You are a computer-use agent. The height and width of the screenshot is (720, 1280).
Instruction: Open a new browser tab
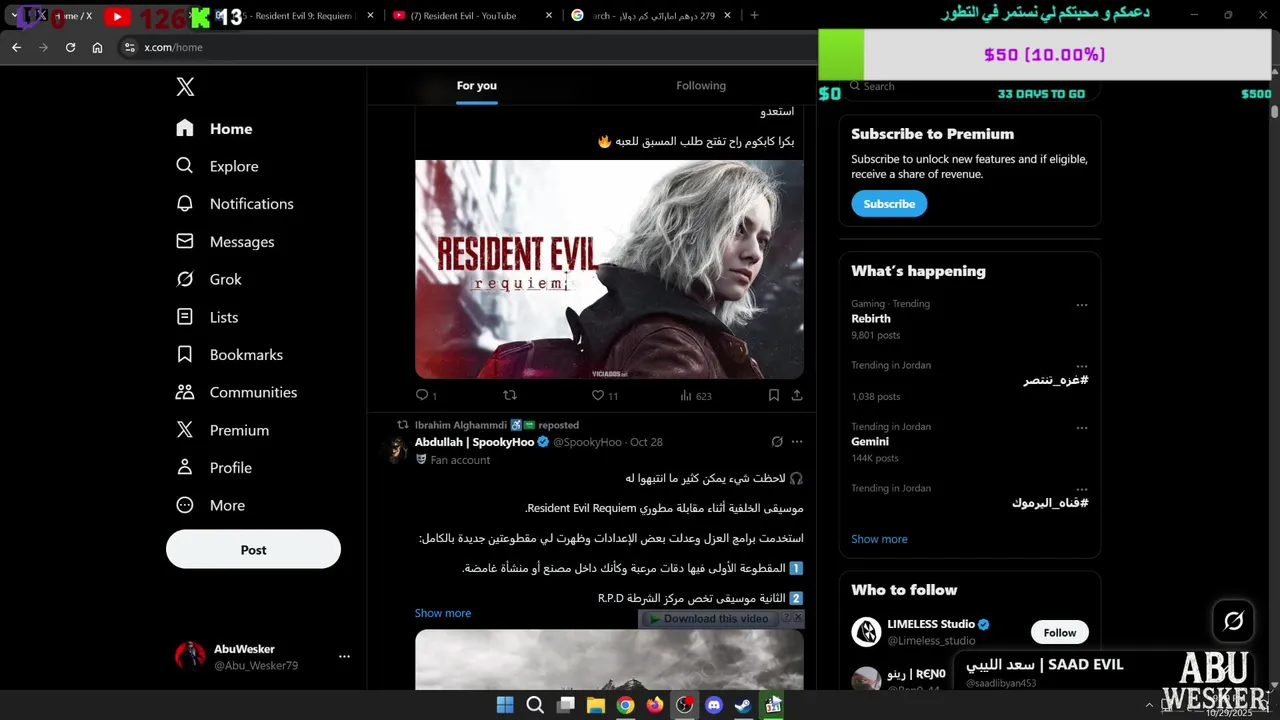pyautogui.click(x=754, y=16)
